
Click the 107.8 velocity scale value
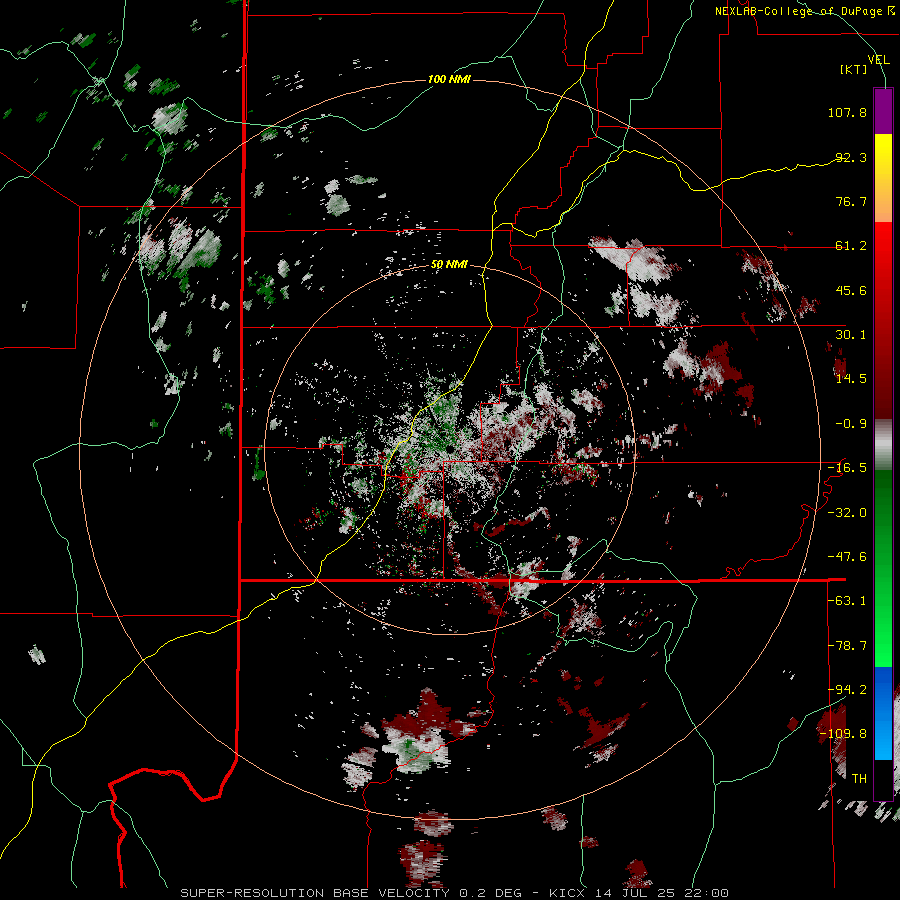(847, 112)
